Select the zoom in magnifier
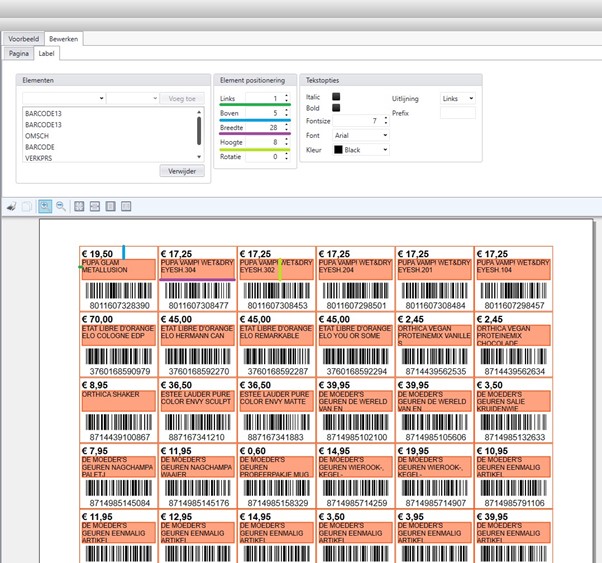This screenshot has width=602, height=563. coord(45,206)
